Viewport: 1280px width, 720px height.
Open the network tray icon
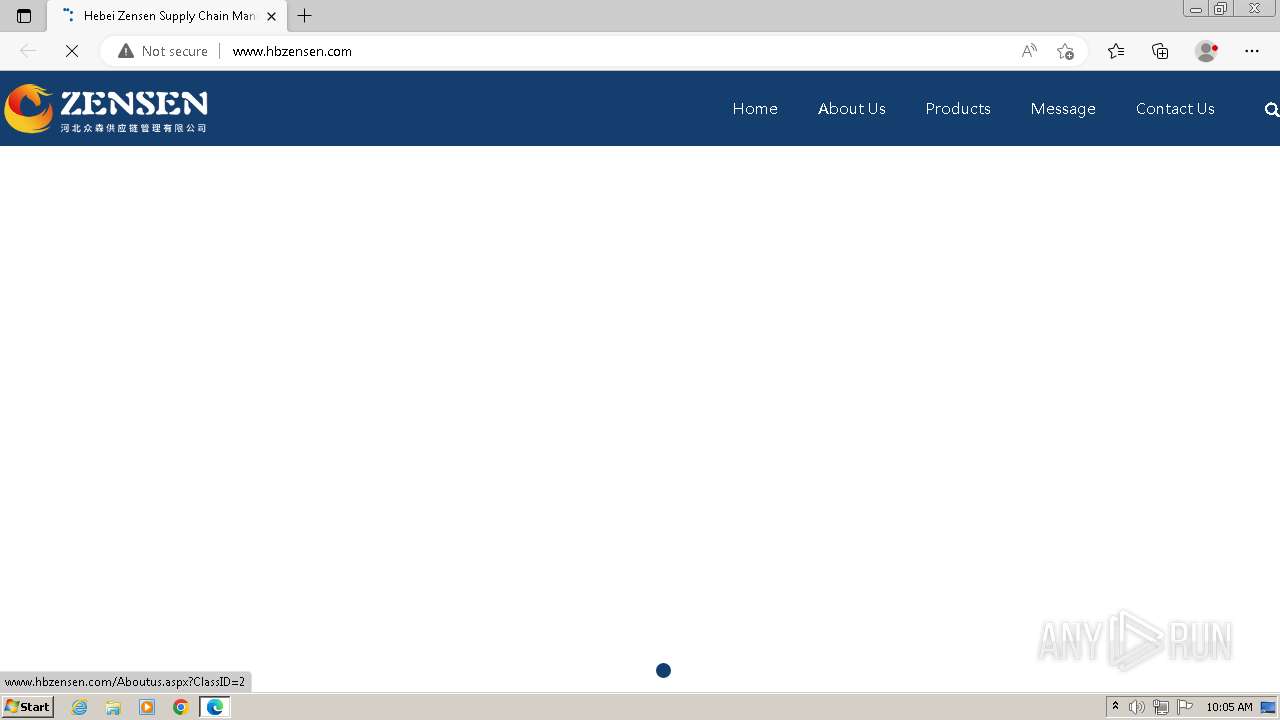click(1161, 707)
